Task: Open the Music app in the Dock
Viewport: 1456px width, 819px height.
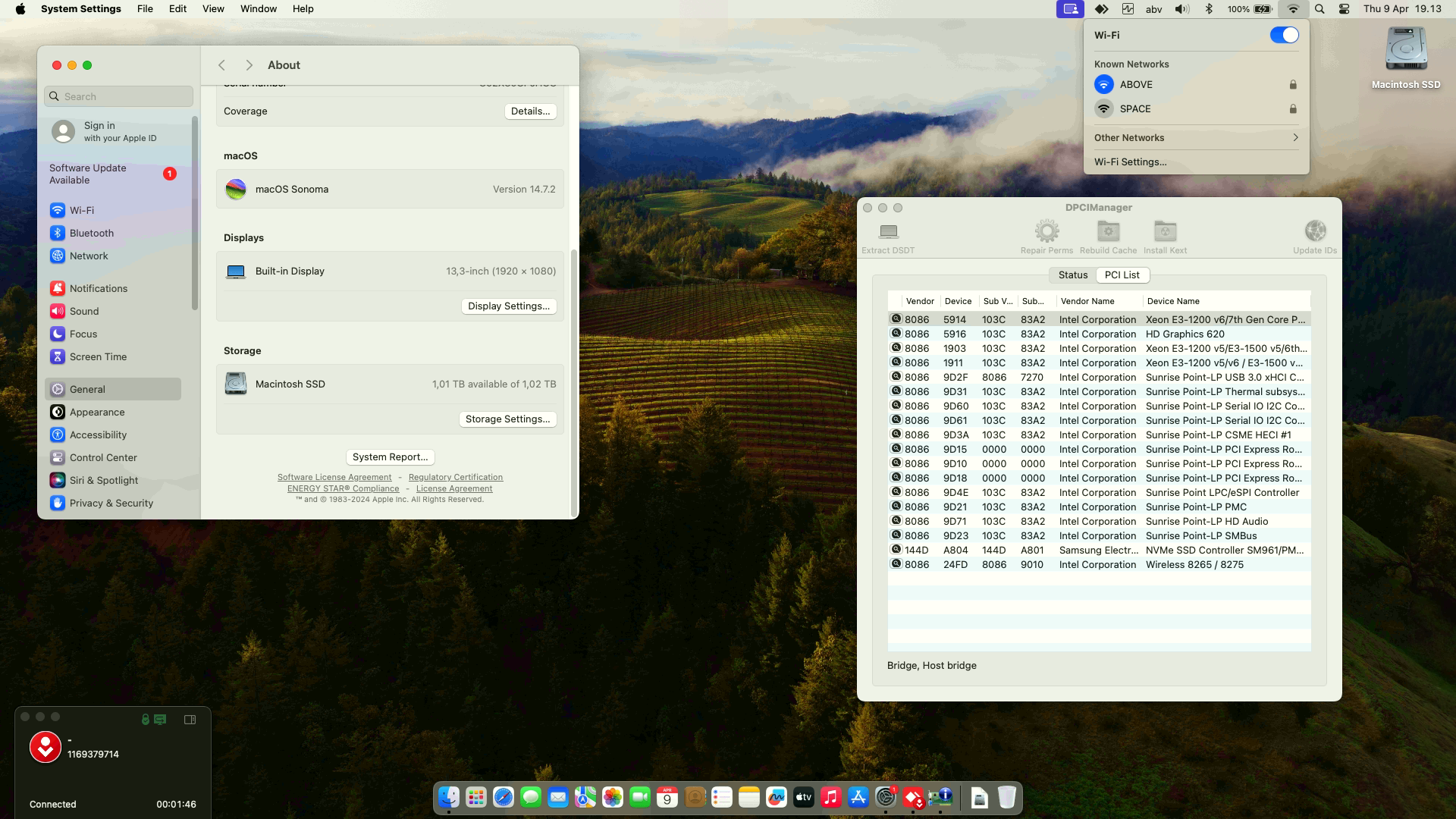Action: click(830, 797)
